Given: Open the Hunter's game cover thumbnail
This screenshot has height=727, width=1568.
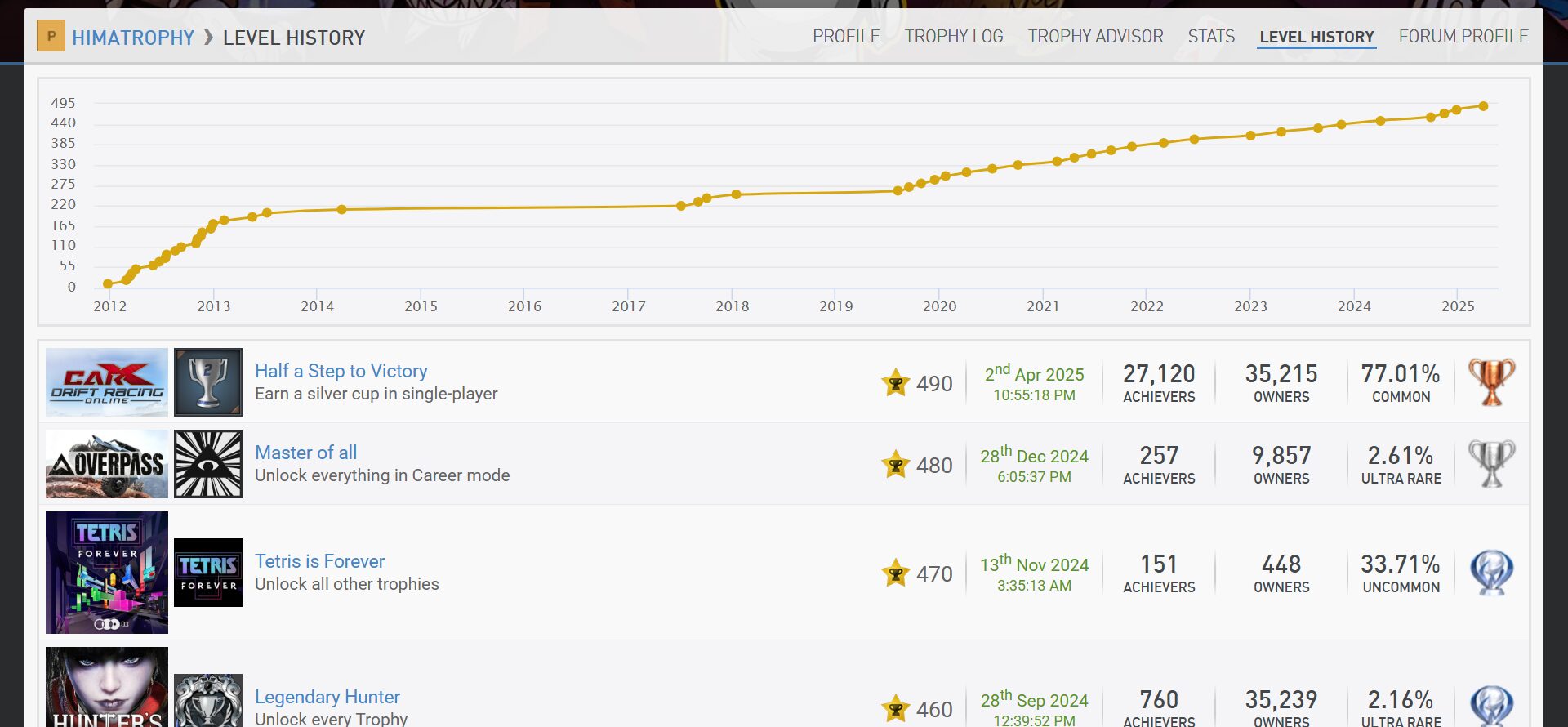Looking at the screenshot, I should pyautogui.click(x=107, y=687).
